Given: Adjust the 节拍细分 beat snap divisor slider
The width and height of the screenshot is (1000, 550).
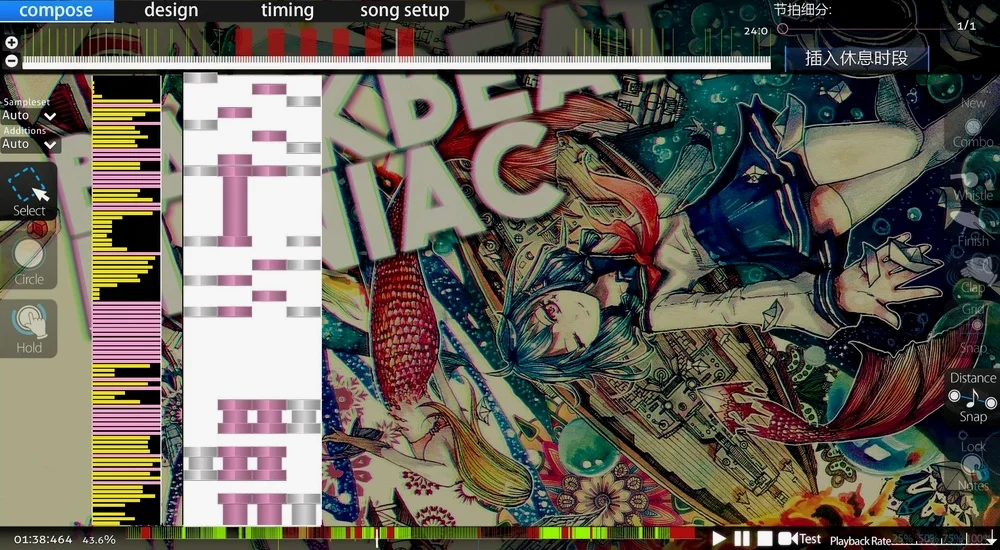Looking at the screenshot, I should [x=864, y=29].
